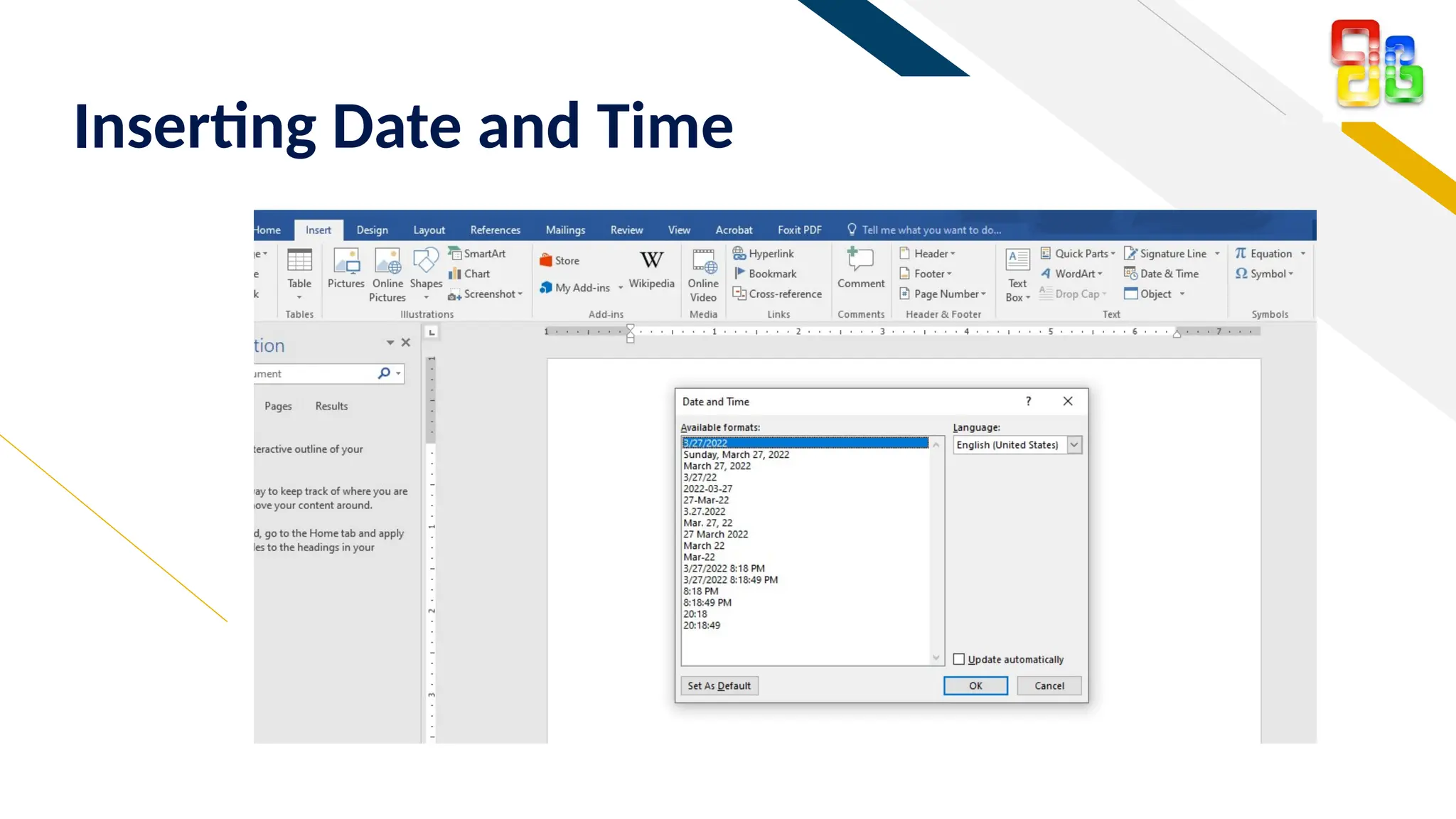This screenshot has height=819, width=1456.
Task: Insert an Online Video
Action: point(703,274)
